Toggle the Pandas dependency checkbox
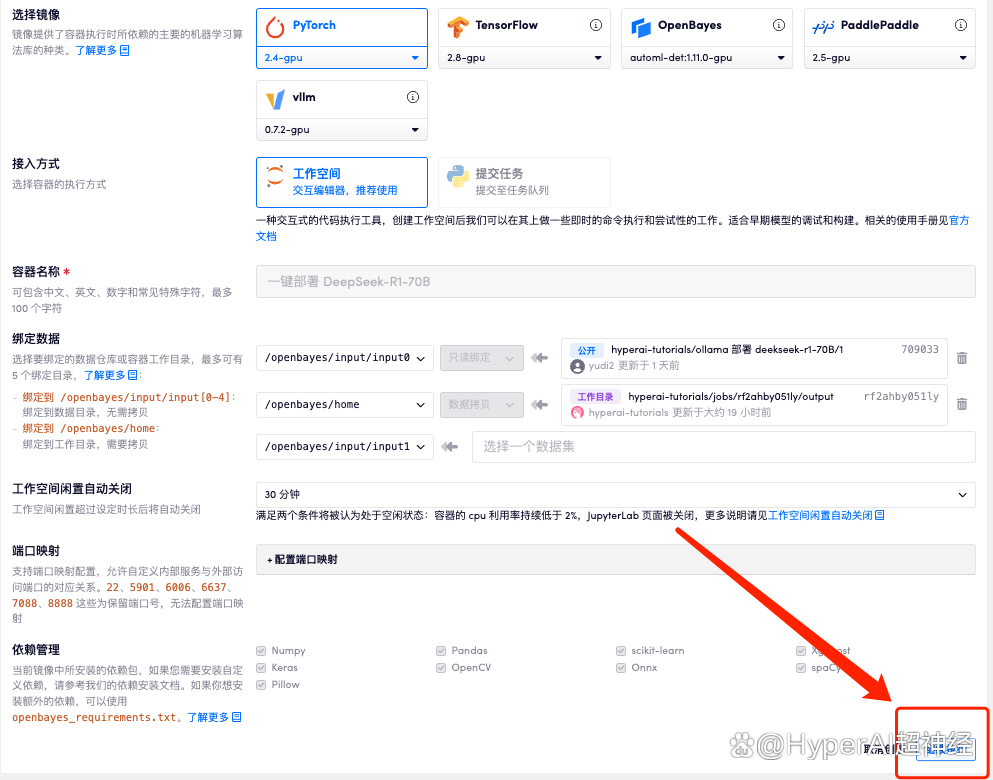 441,651
